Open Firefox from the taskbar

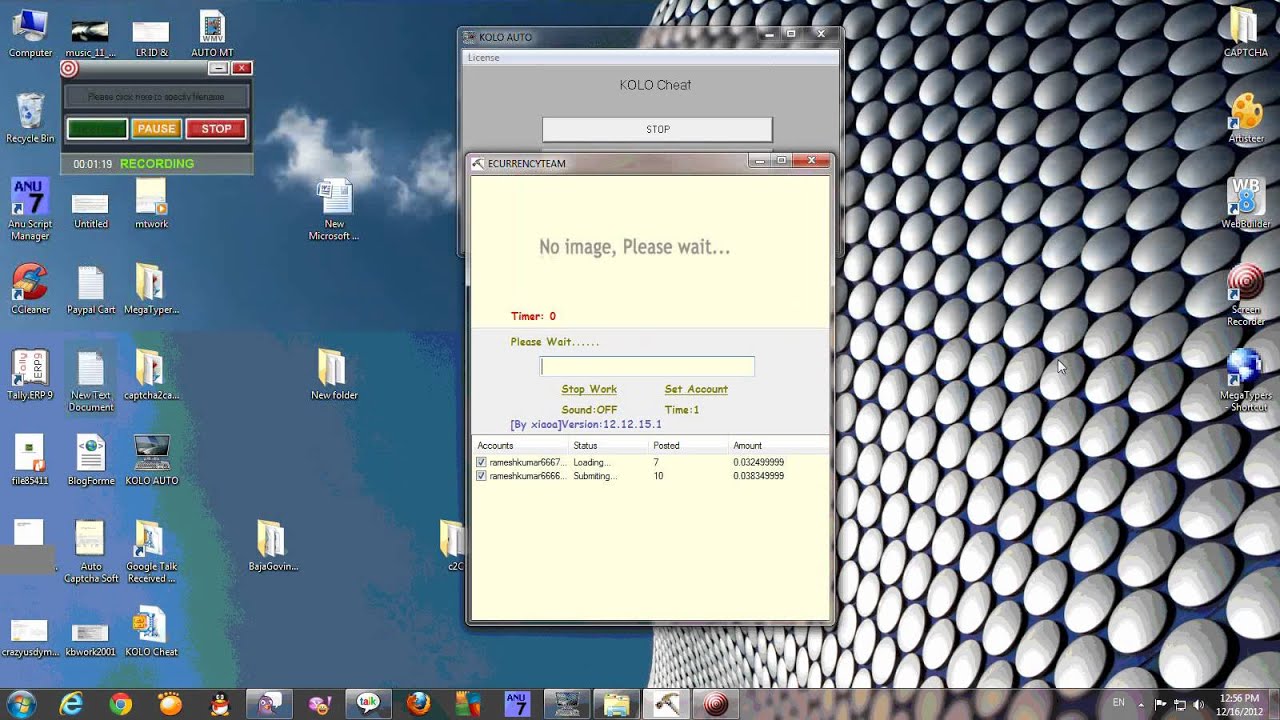(x=418, y=704)
